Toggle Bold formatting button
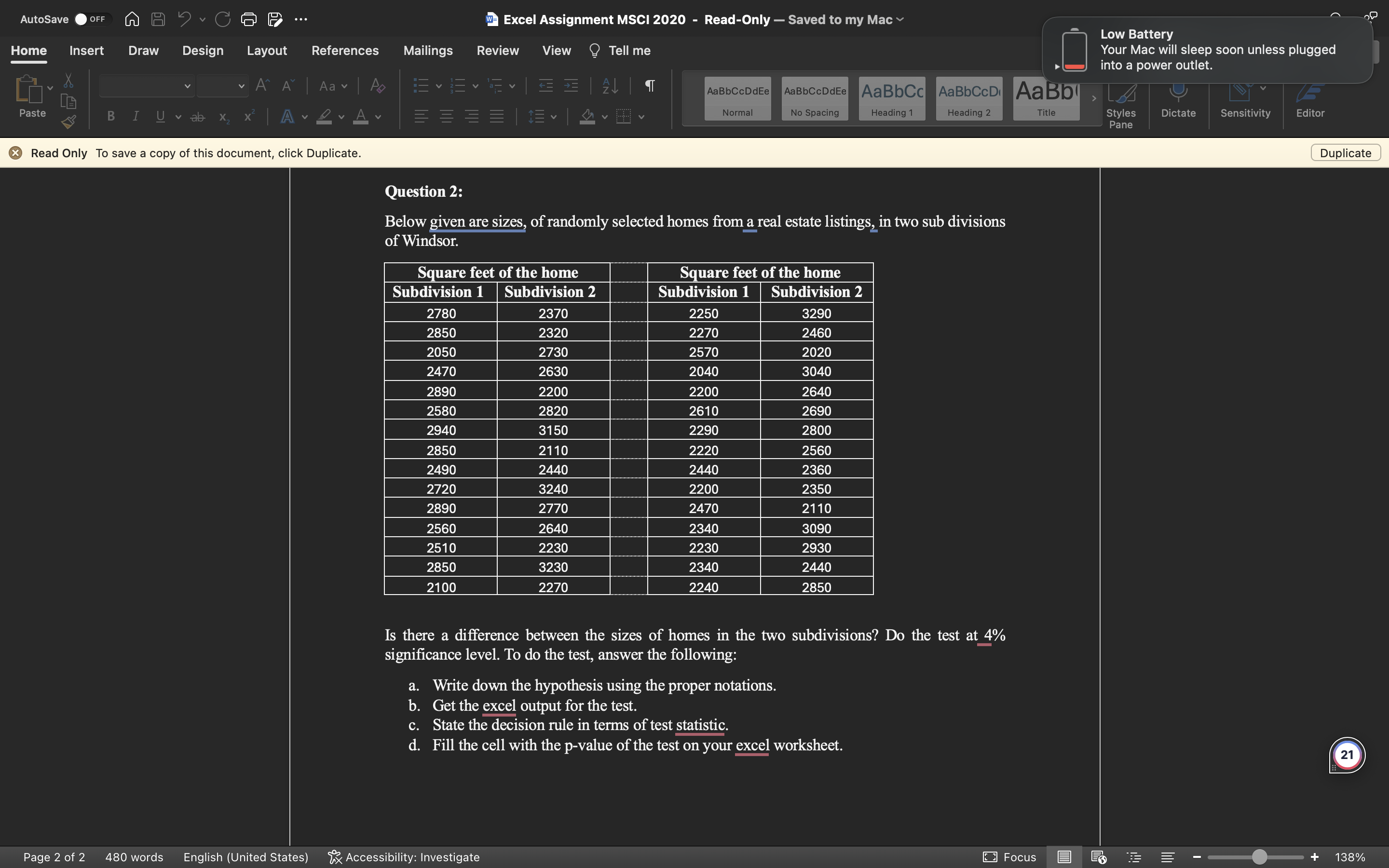 (111, 117)
